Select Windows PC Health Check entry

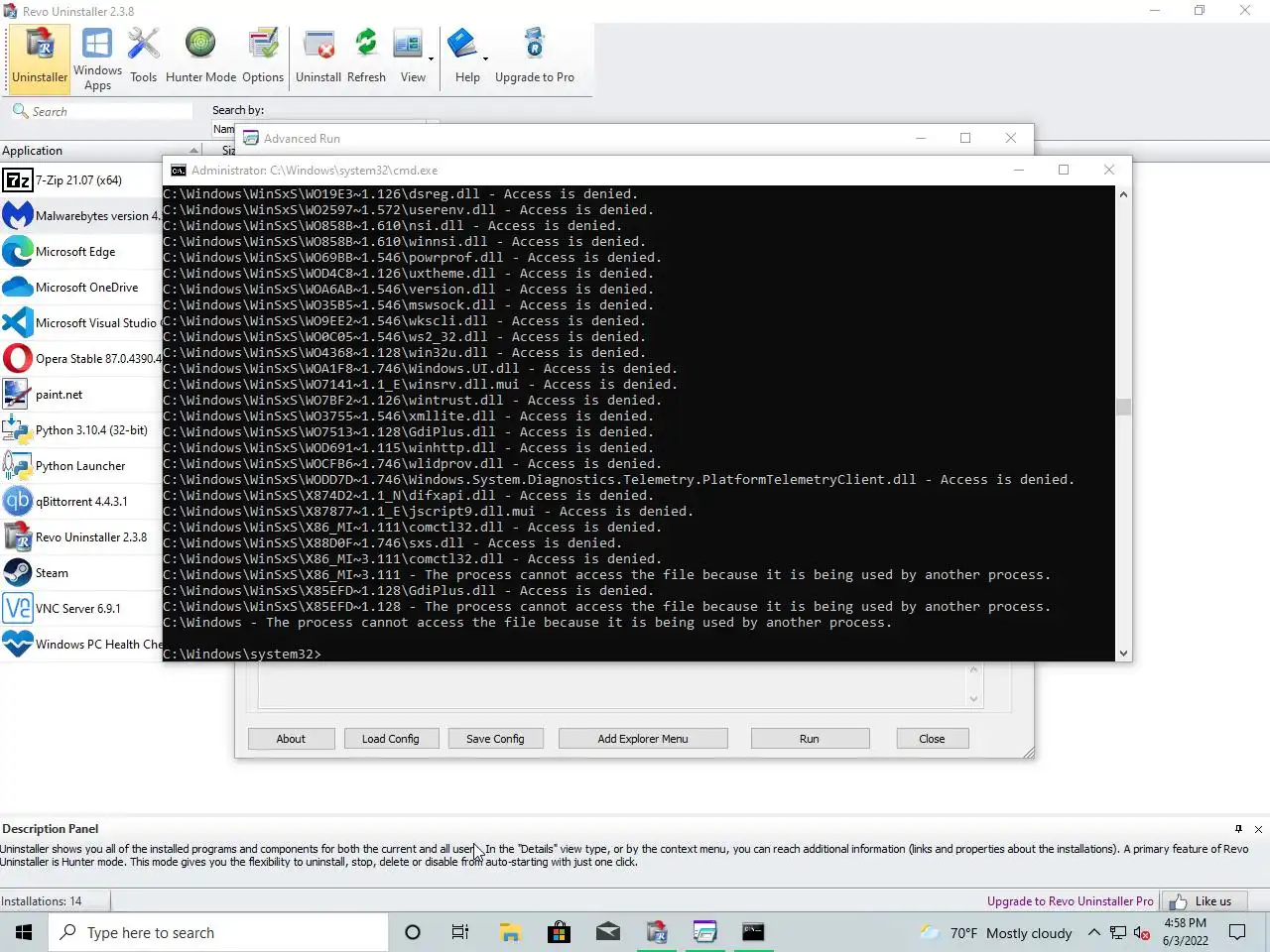[81, 645]
